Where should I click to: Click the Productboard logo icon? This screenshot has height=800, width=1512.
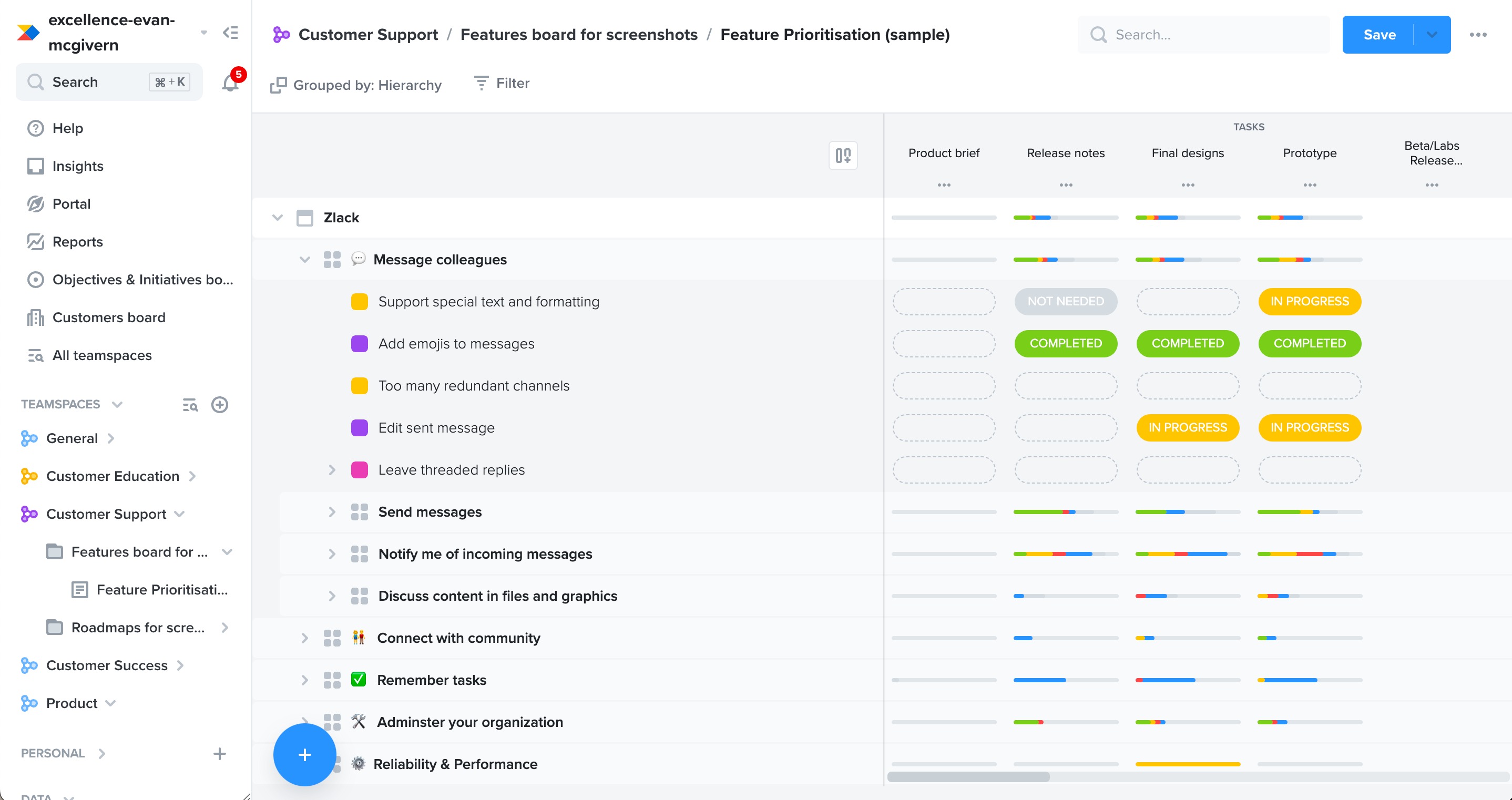(28, 32)
